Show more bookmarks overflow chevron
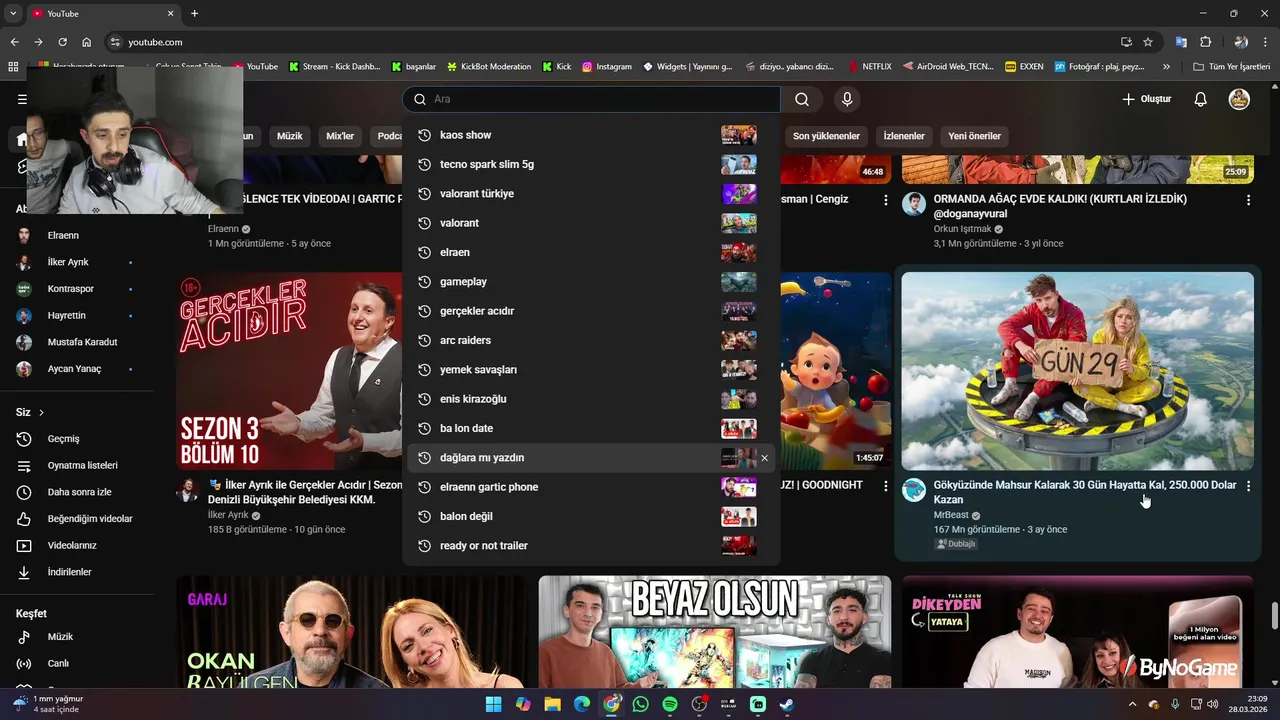Screen dimensions: 1280x720 1166,67
